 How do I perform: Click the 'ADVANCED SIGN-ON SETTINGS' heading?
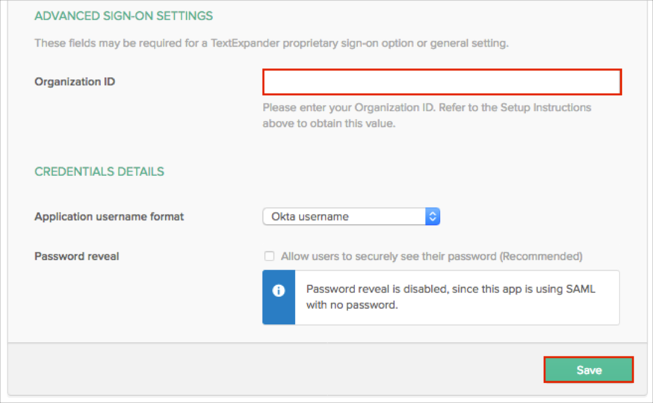(124, 16)
